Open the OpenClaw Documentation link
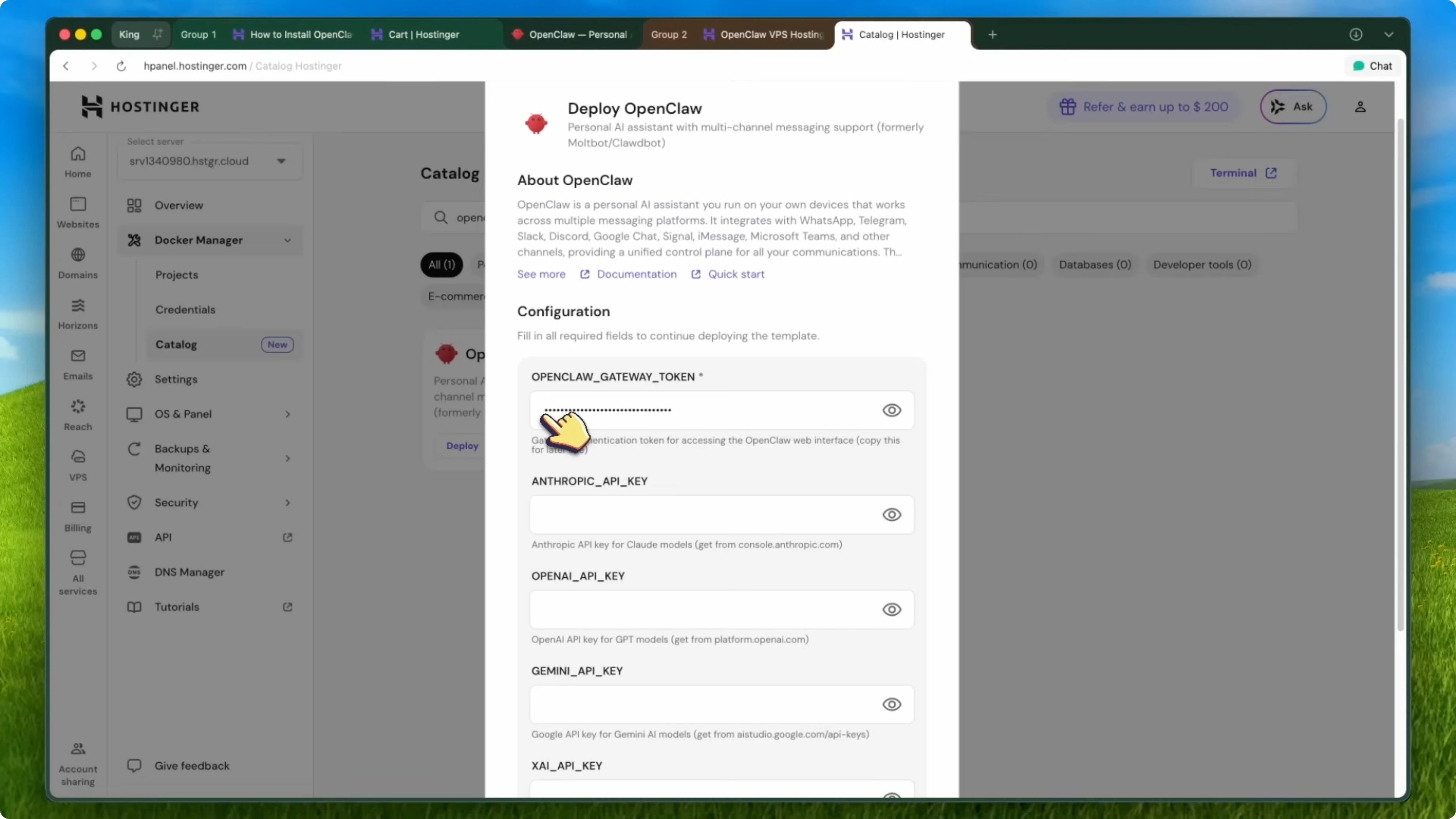Screen dimensions: 1456x819 (637, 273)
